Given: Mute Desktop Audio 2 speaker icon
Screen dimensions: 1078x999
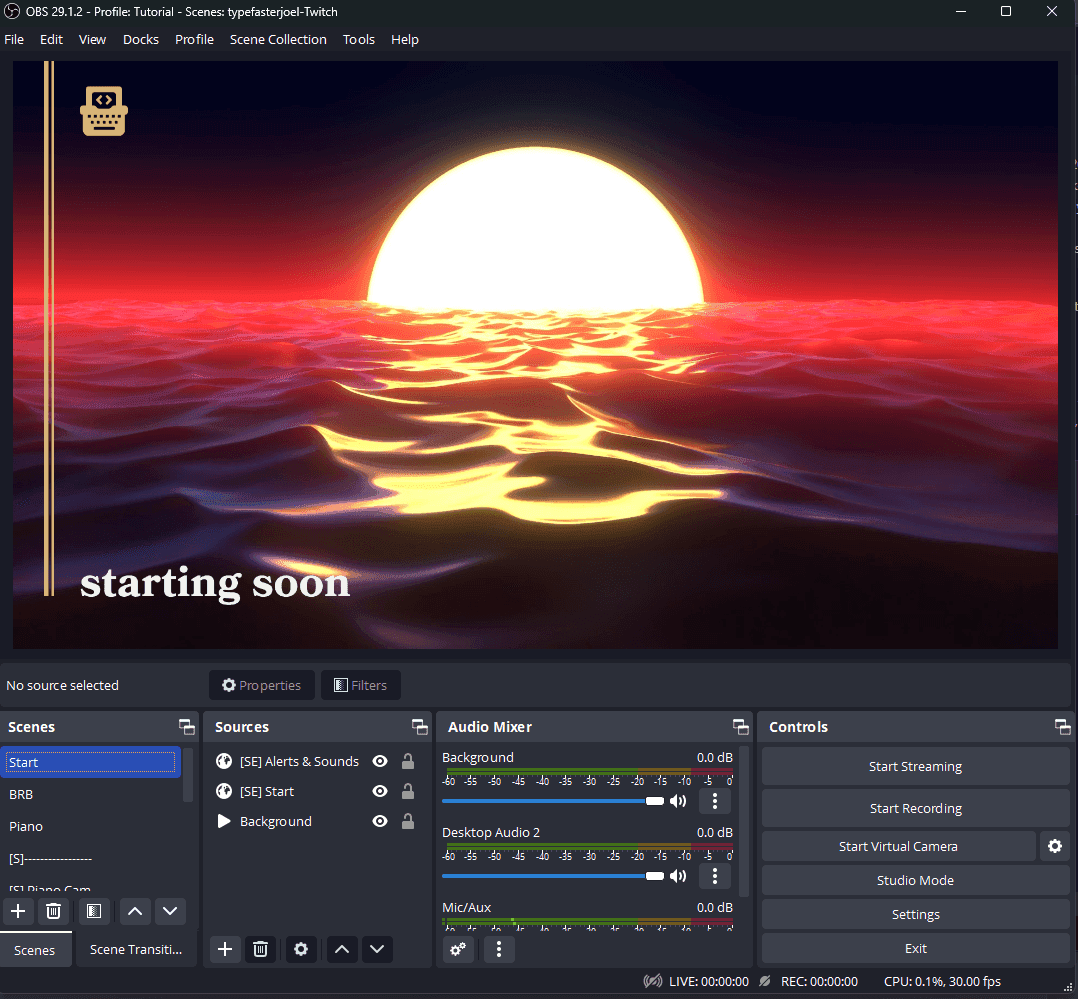Looking at the screenshot, I should pyautogui.click(x=679, y=875).
